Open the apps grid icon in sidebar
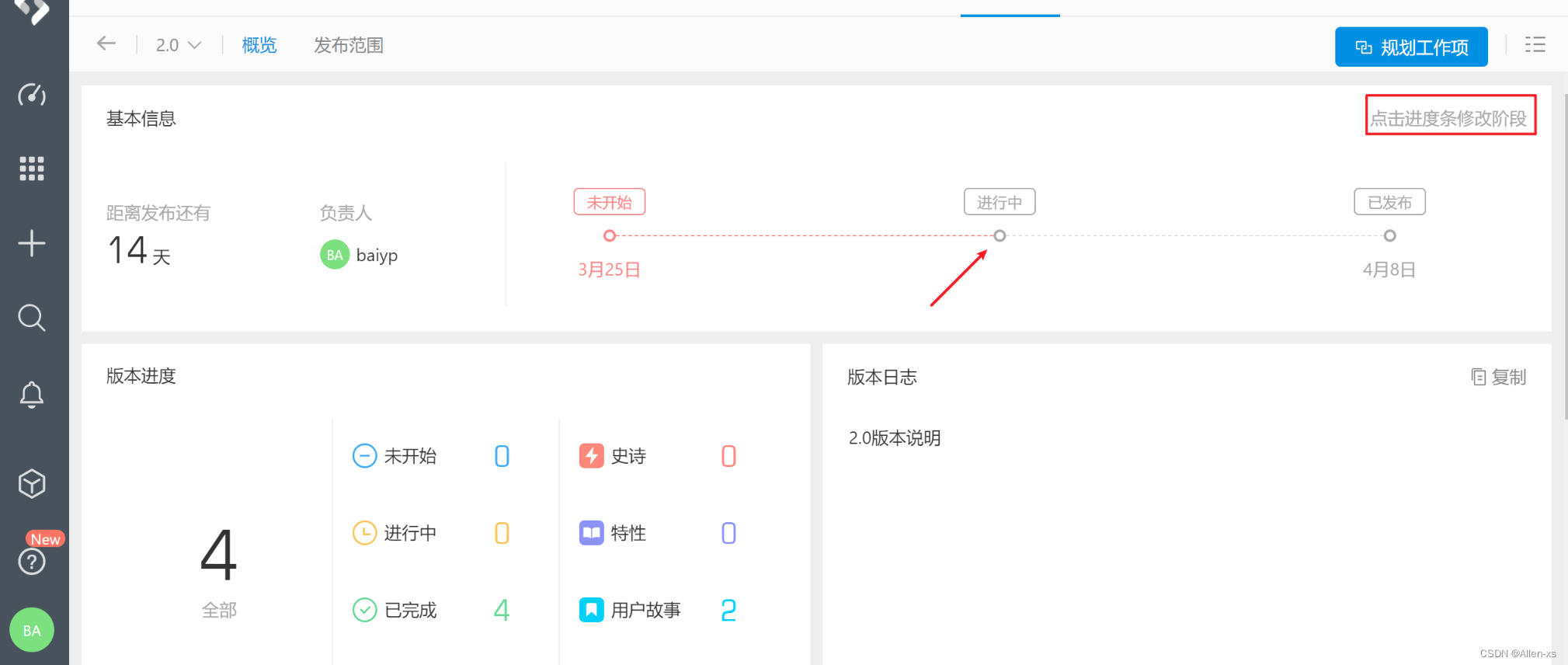Viewport: 1568px width, 665px height. pyautogui.click(x=32, y=169)
